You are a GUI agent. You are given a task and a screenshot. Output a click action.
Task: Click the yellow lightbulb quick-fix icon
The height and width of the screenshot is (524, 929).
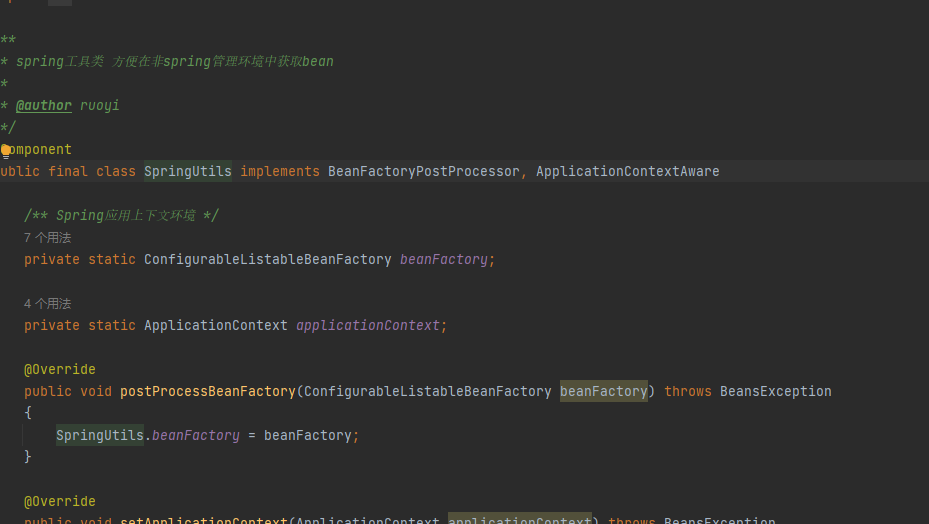click(5, 150)
